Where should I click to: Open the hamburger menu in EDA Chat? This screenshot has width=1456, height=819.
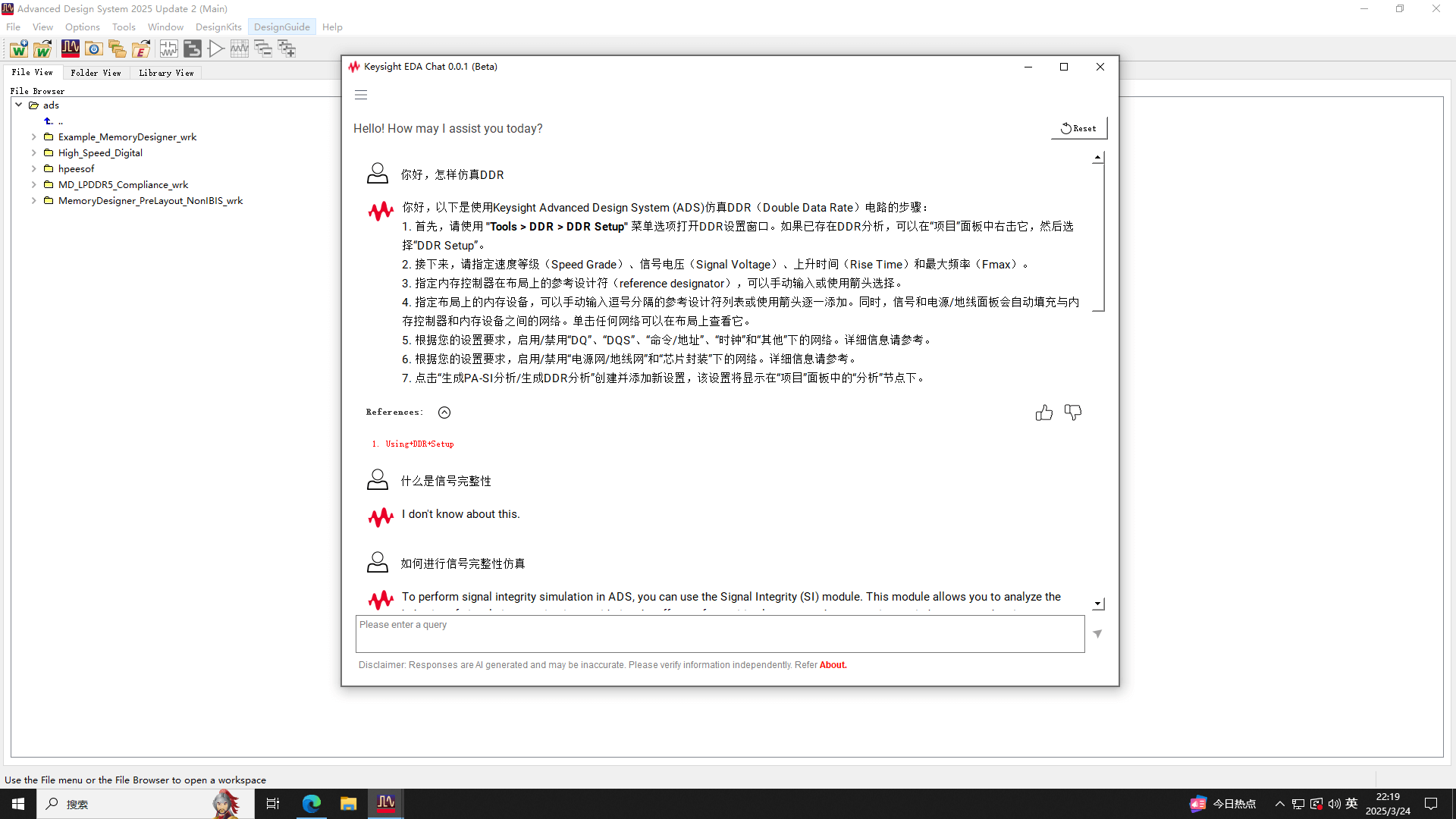tap(361, 95)
